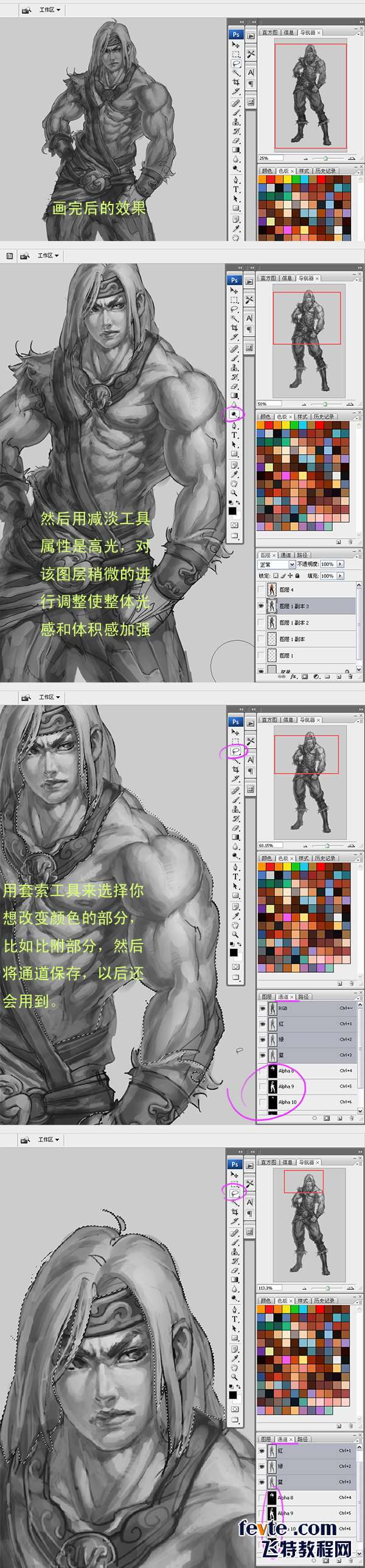The image size is (365, 1568).
Task: Add a layer mask from the Layers panel
Action: pos(305,676)
